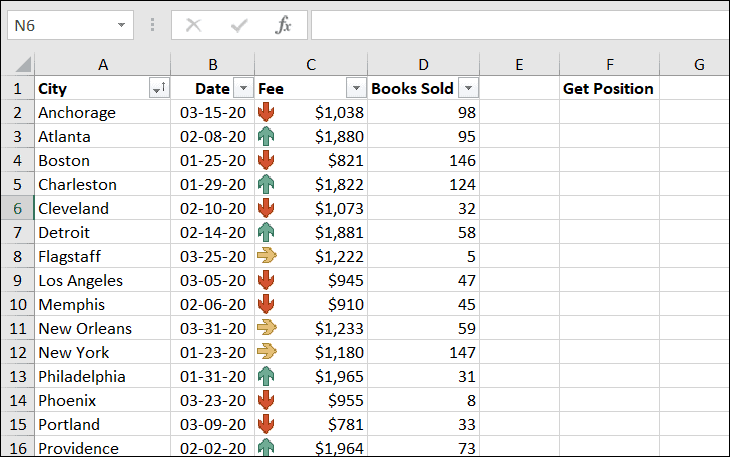Viewport: 730px width, 457px height.
Task: Open the Date column filter dropdown
Action: (x=243, y=88)
